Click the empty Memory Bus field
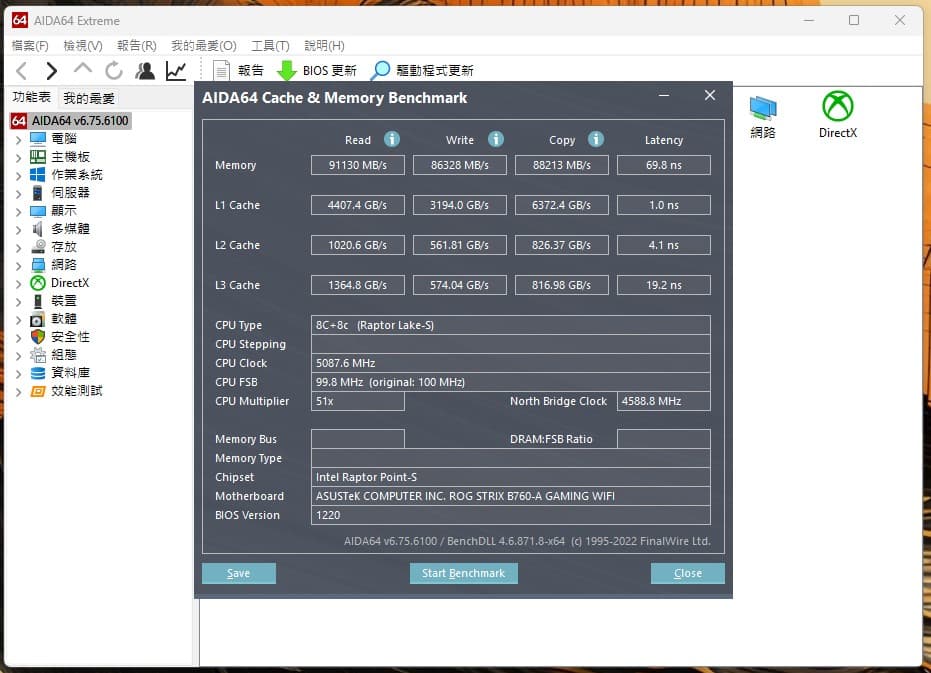This screenshot has height=673, width=931. (357, 439)
